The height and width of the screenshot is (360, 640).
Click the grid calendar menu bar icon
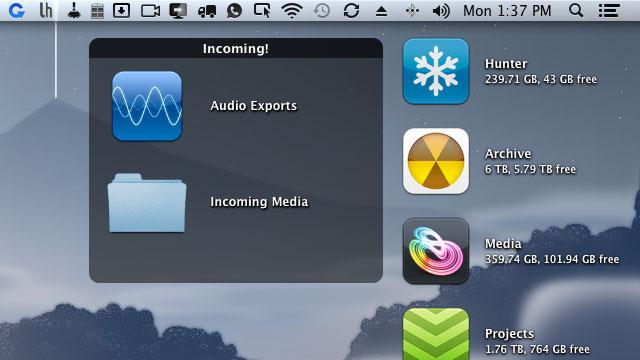tap(97, 11)
